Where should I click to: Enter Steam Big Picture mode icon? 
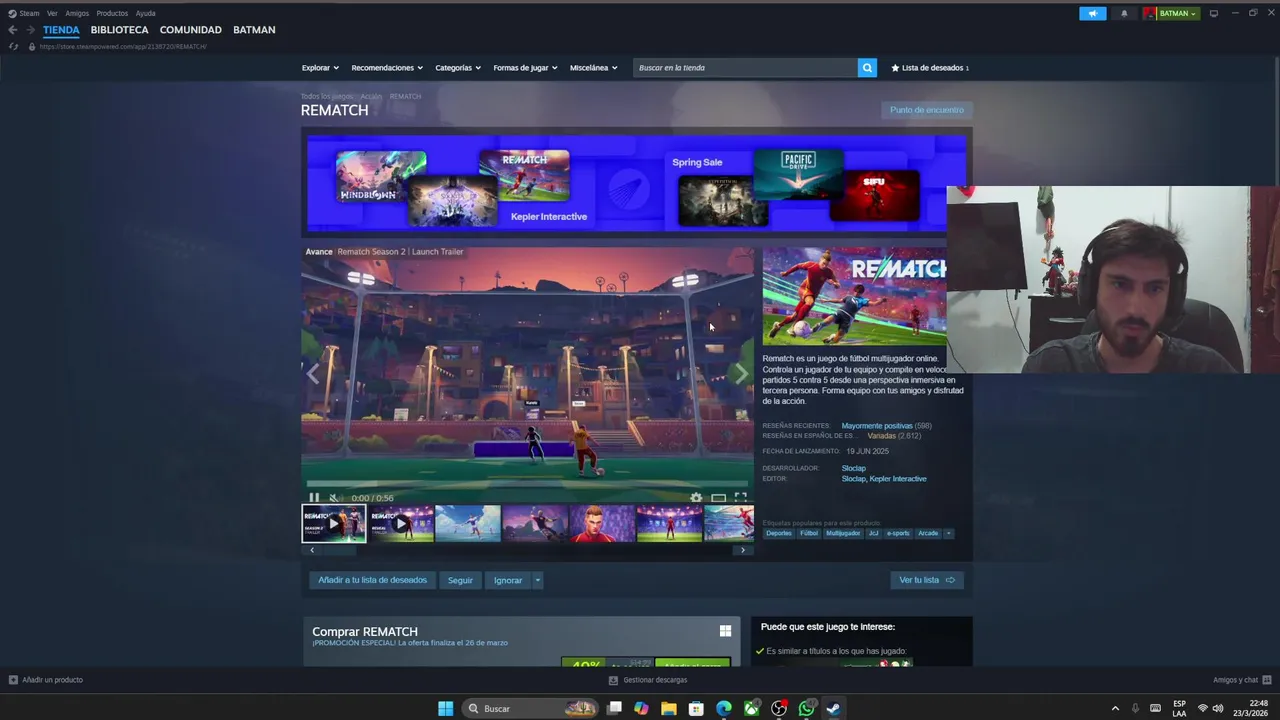pyautogui.click(x=1214, y=14)
